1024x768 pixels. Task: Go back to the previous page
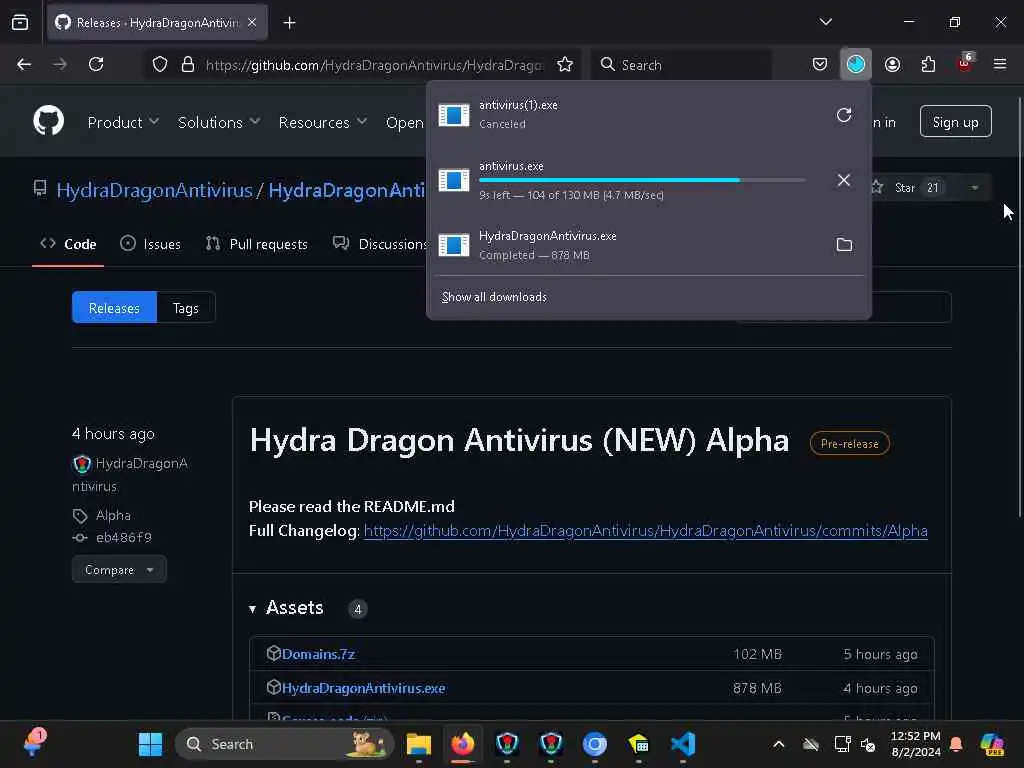pyautogui.click(x=24, y=64)
